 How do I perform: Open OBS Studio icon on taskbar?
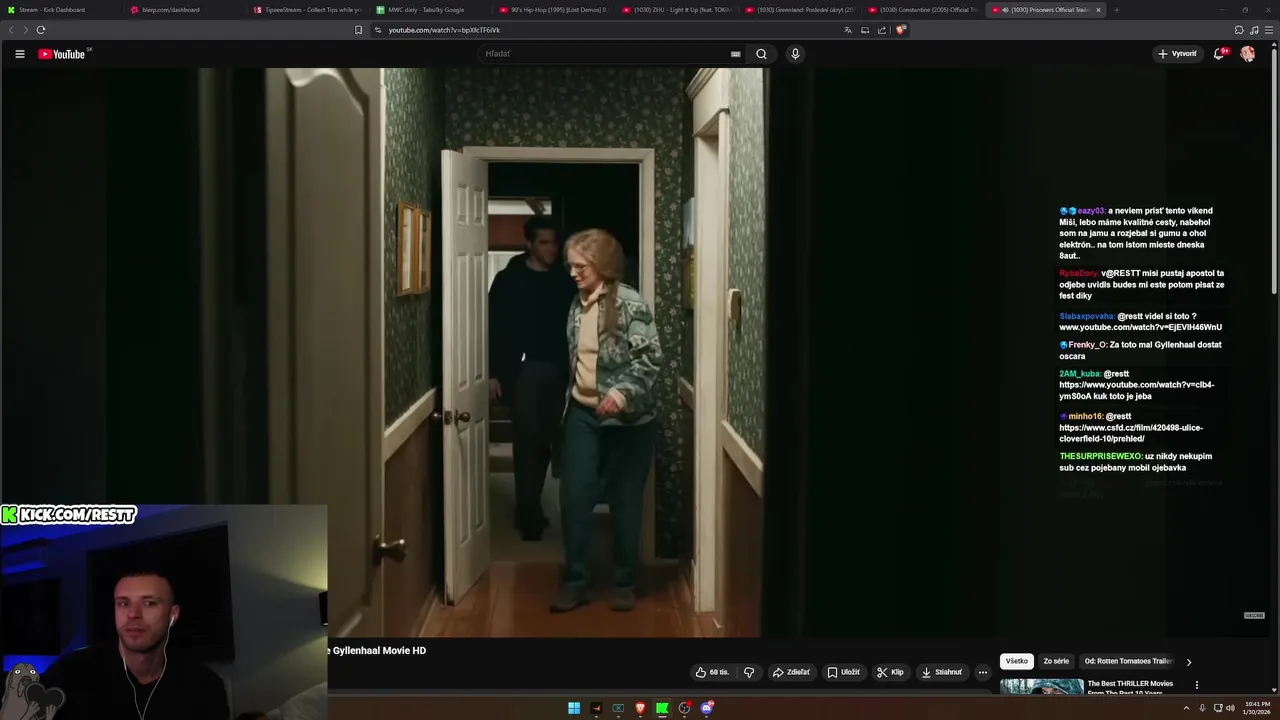click(x=684, y=708)
